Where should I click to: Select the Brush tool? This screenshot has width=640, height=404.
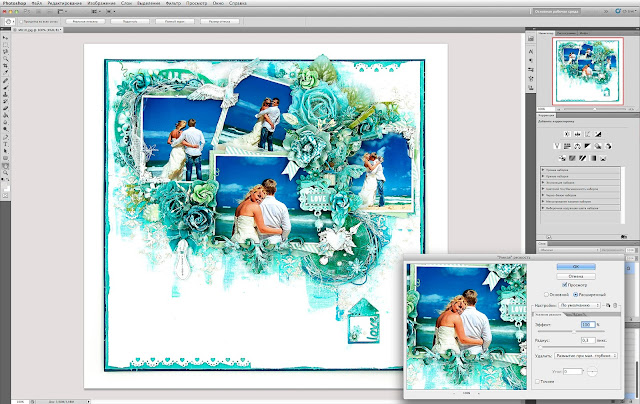pos(5,87)
